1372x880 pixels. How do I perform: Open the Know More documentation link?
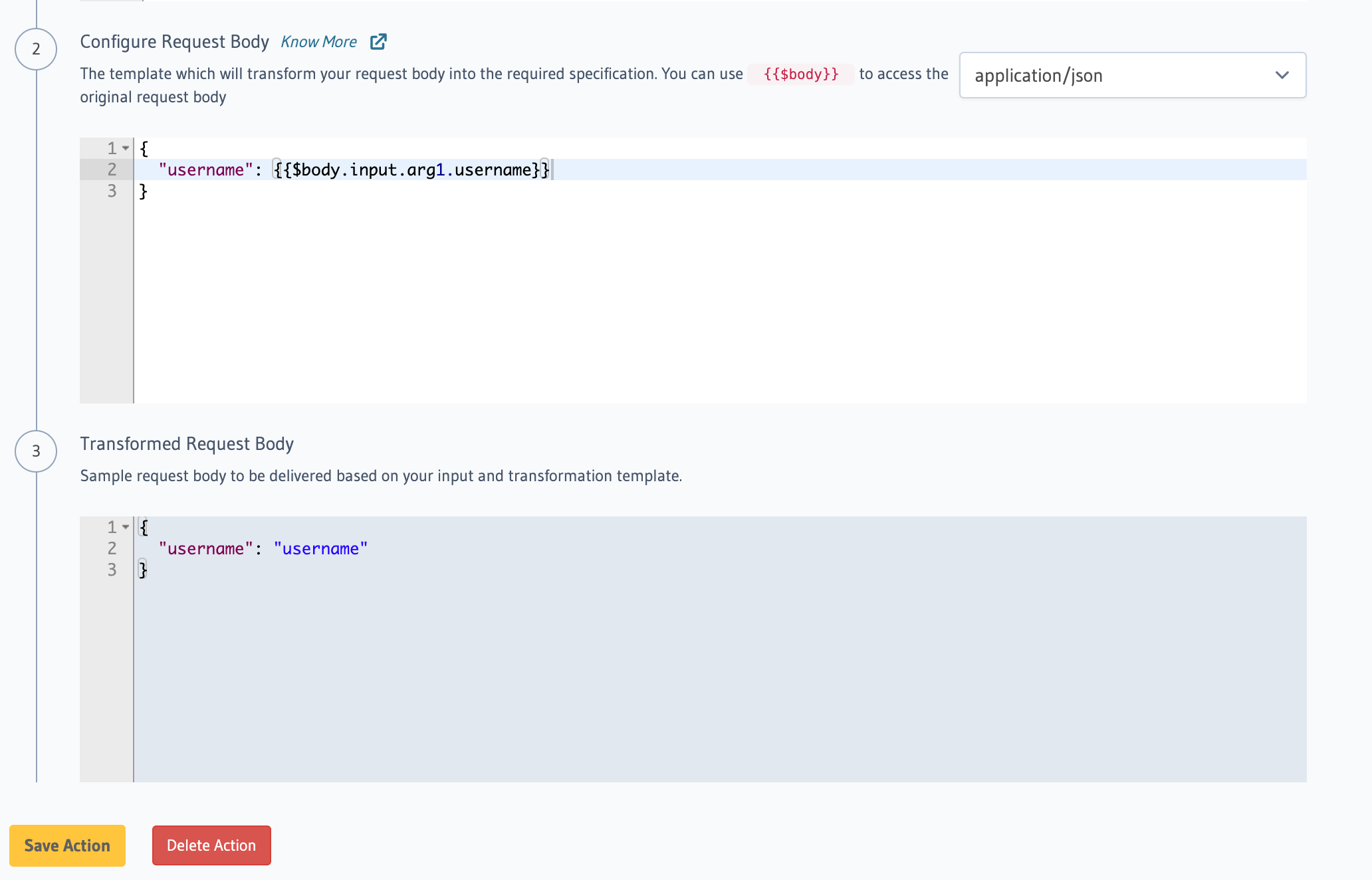[319, 41]
